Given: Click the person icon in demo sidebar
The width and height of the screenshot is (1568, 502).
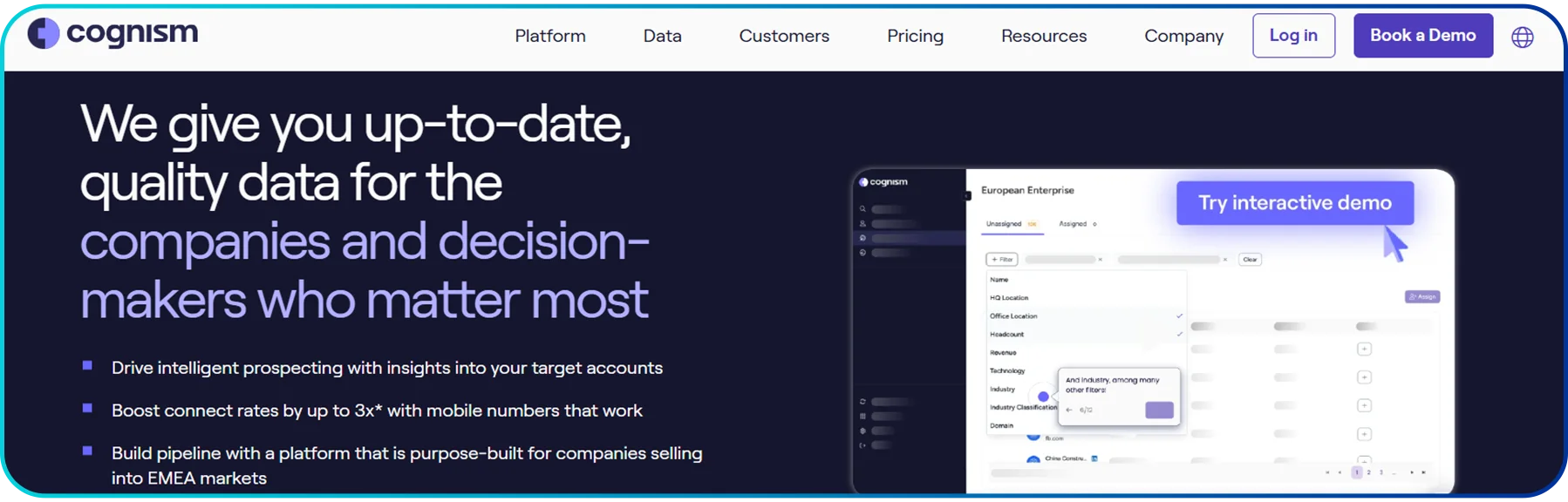Looking at the screenshot, I should coord(862,224).
